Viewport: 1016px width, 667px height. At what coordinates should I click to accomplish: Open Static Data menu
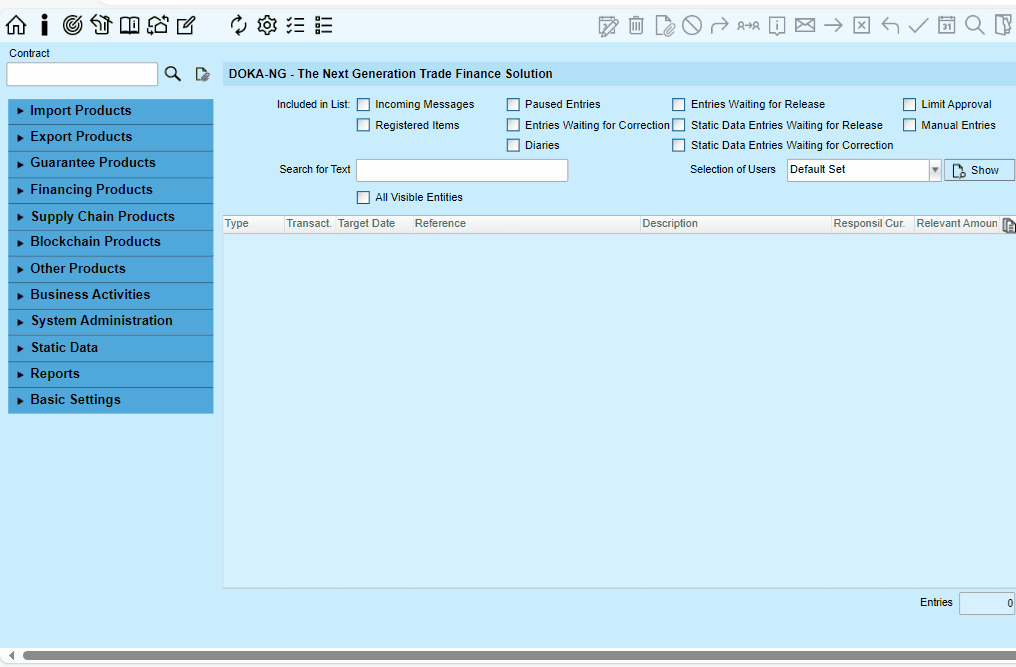click(111, 348)
